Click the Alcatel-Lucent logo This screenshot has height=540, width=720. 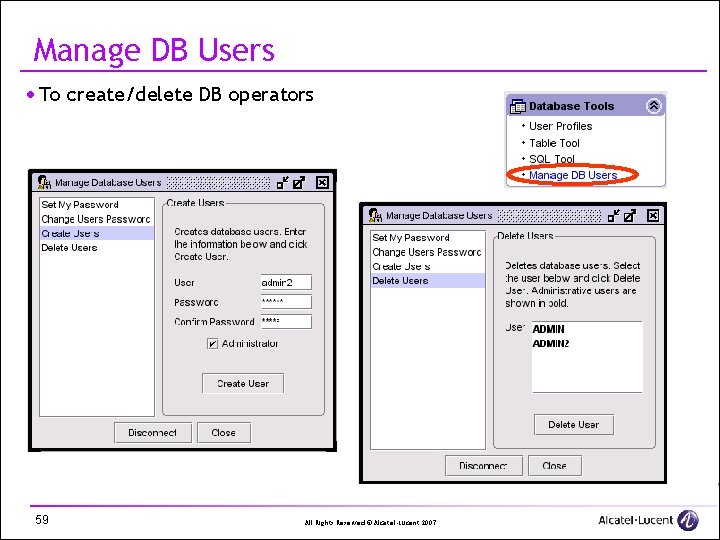(648, 520)
